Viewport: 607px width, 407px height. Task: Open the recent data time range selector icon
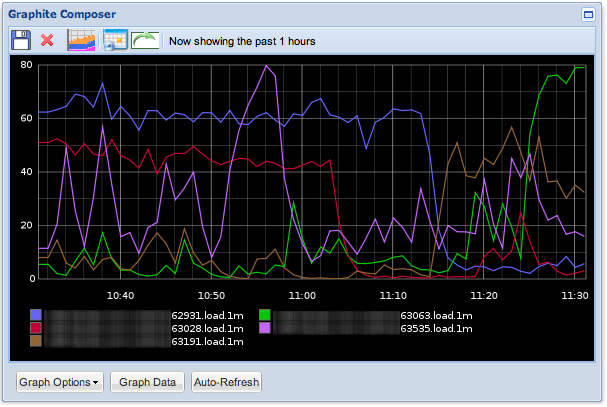point(81,41)
